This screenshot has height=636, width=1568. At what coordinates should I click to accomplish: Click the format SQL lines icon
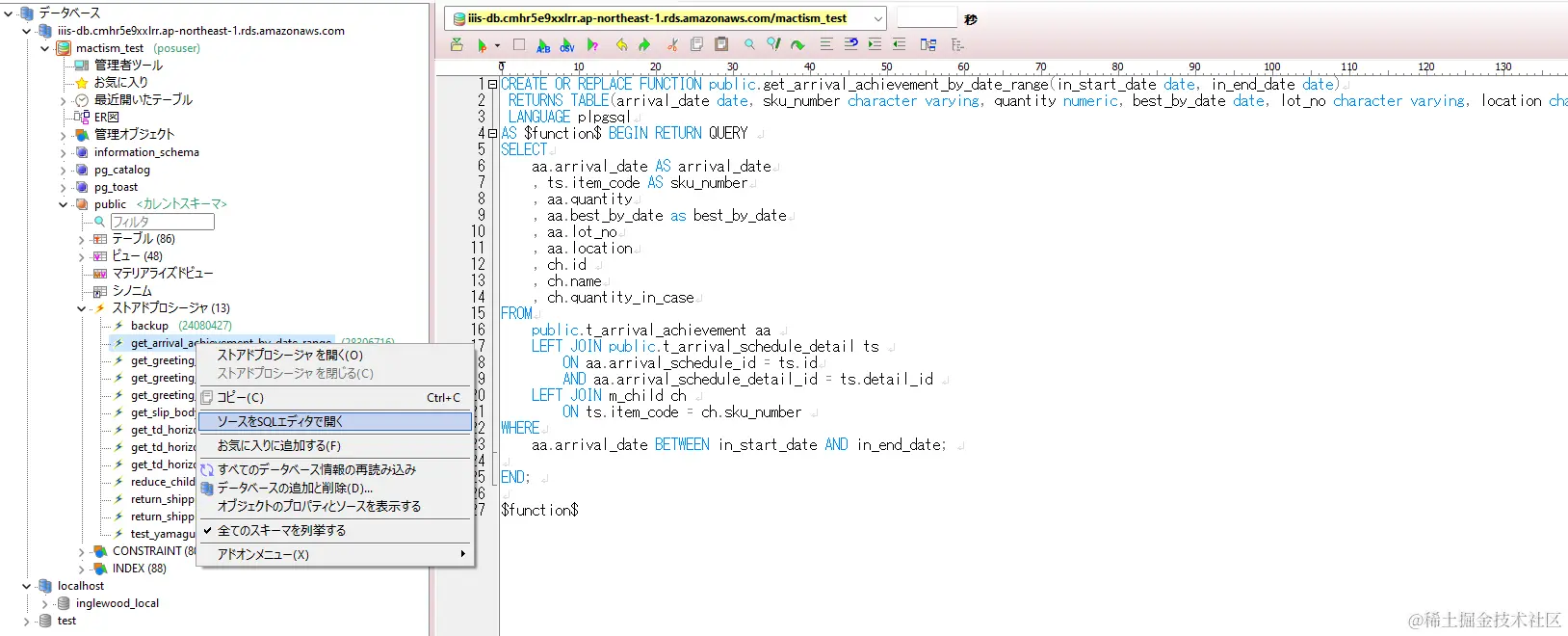pyautogui.click(x=826, y=44)
